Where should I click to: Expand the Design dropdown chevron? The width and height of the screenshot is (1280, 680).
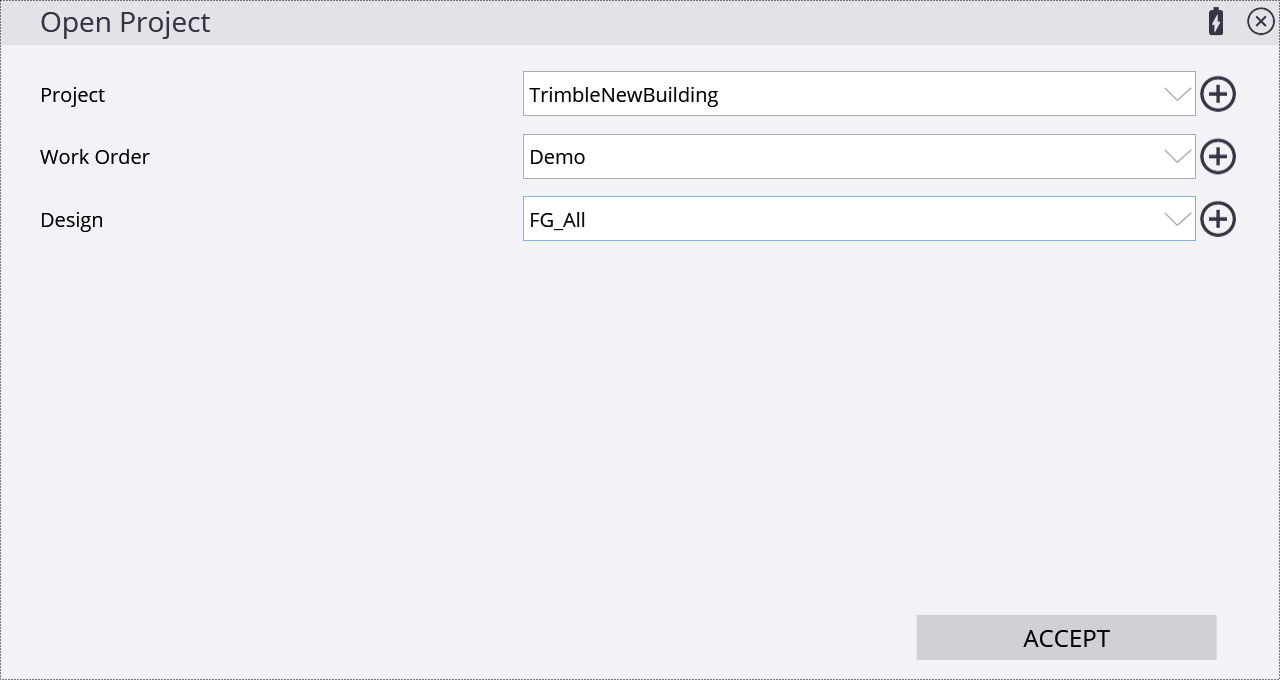[x=1178, y=219]
